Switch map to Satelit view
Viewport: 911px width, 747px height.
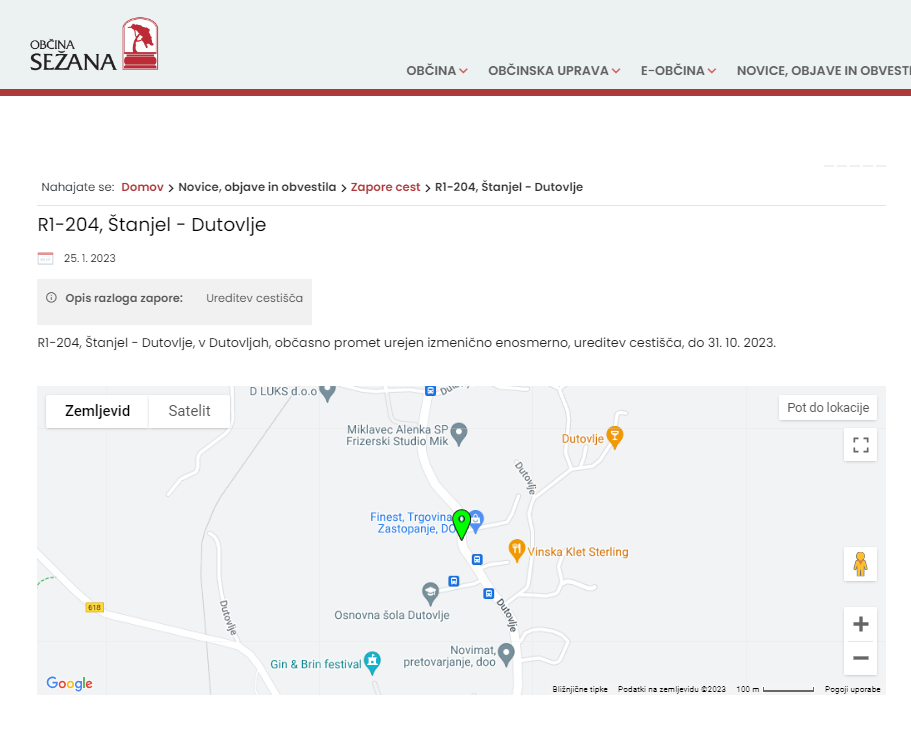189,411
